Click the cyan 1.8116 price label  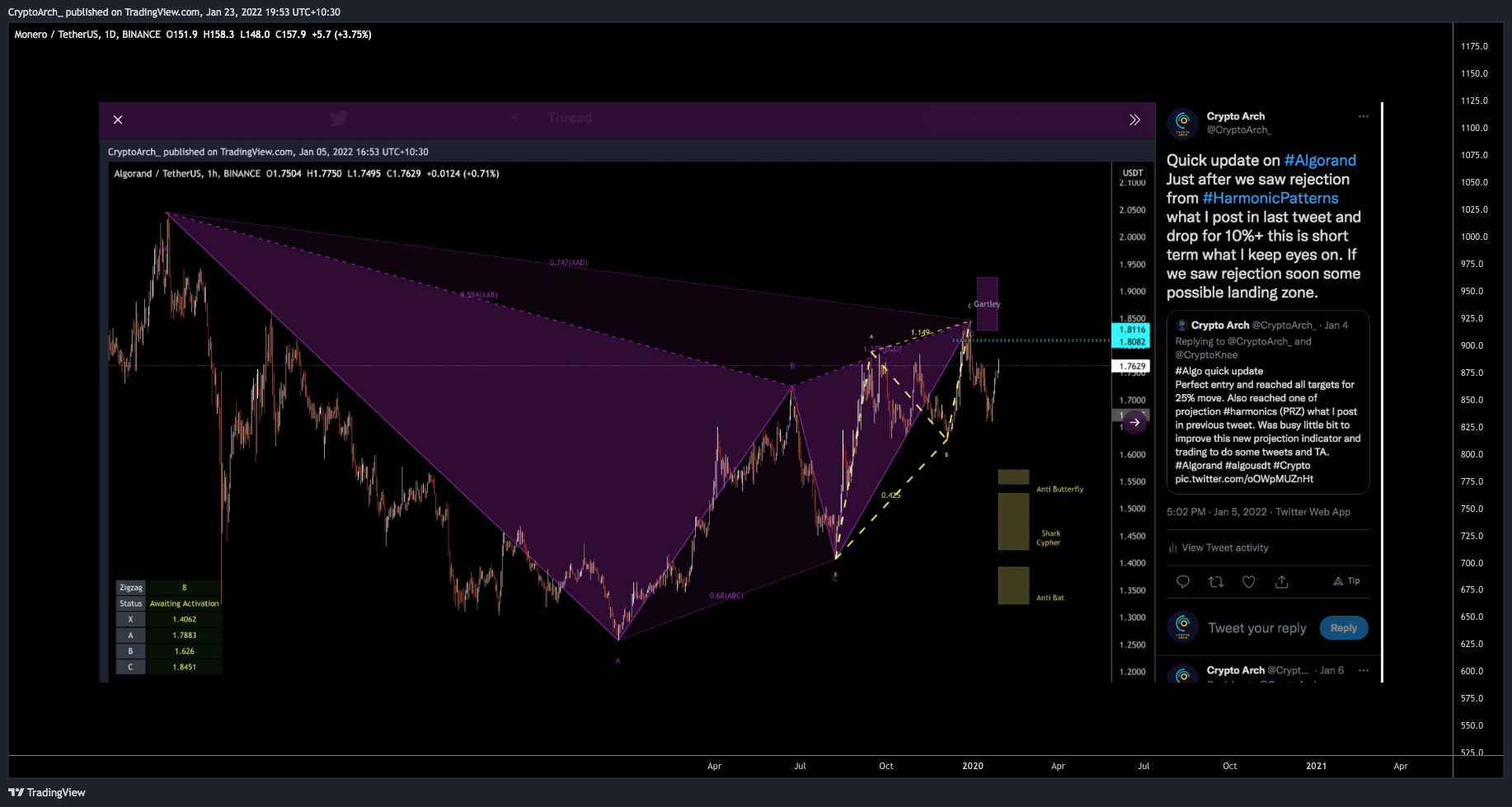click(1130, 329)
